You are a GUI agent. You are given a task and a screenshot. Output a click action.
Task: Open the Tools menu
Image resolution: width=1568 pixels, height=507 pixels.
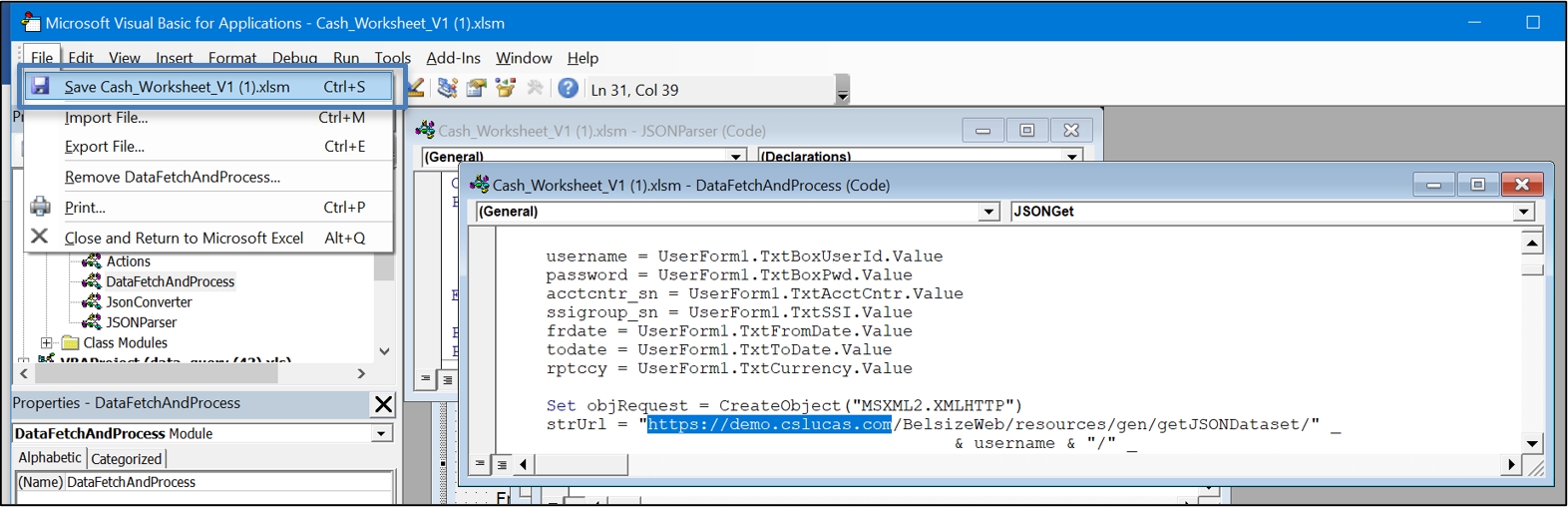click(x=393, y=58)
